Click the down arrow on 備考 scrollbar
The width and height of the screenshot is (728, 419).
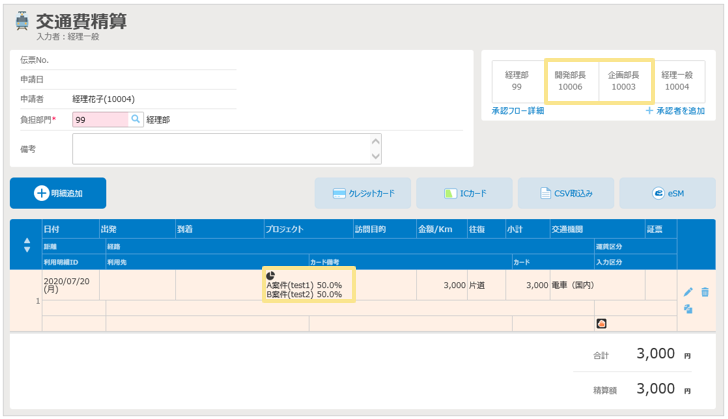(x=376, y=157)
